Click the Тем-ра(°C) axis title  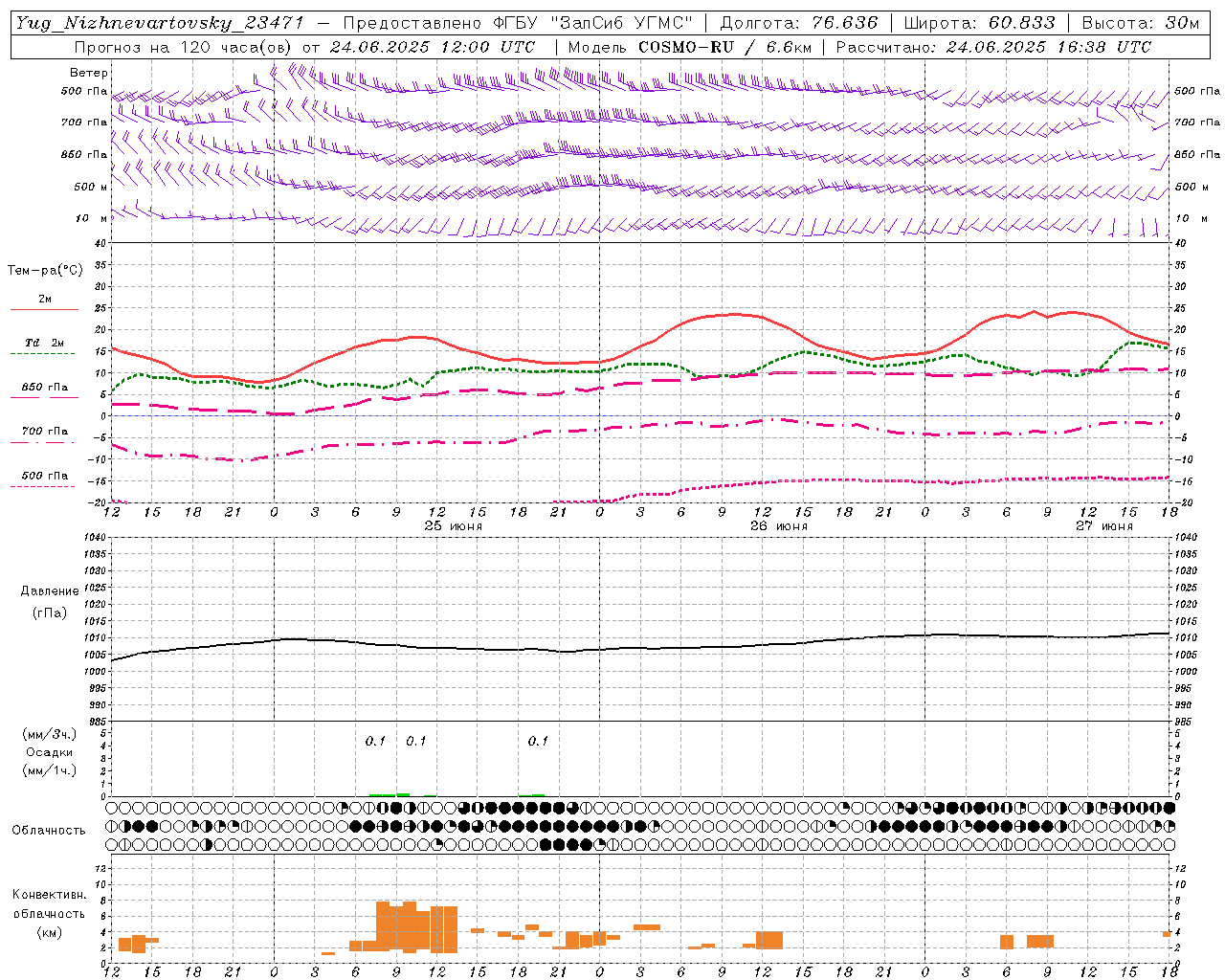pos(45,271)
